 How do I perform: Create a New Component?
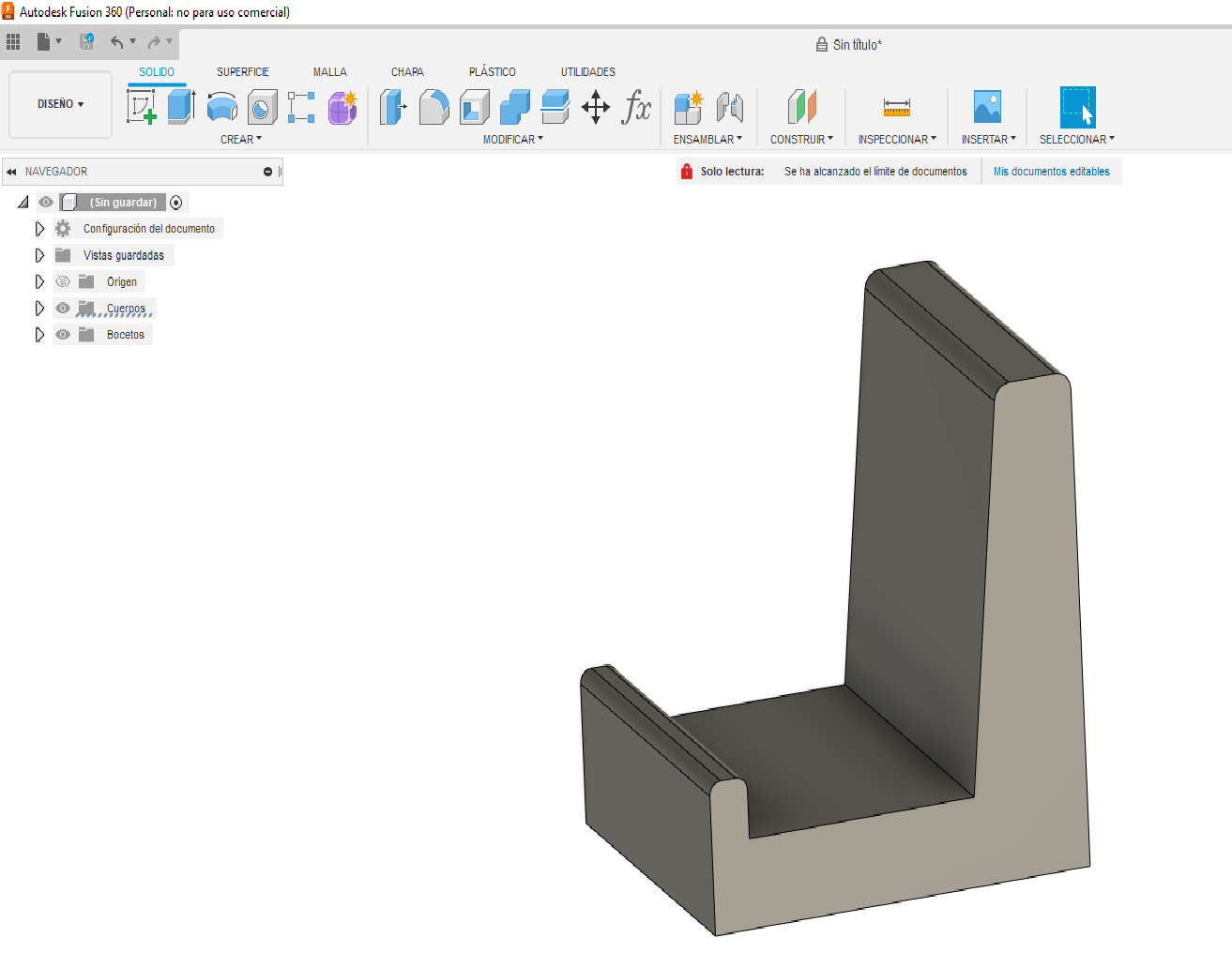click(688, 107)
